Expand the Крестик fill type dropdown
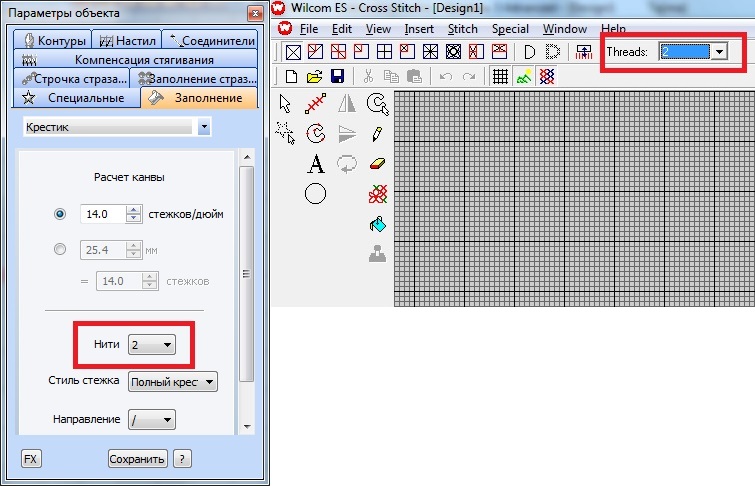 click(x=204, y=127)
